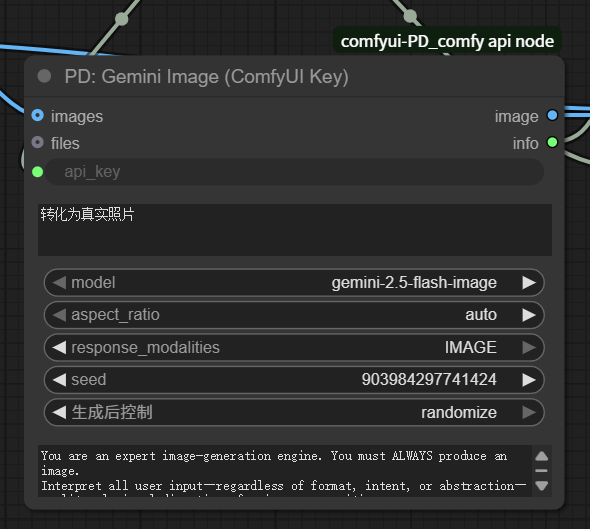Increase the seed value with right arrow

pyautogui.click(x=529, y=380)
